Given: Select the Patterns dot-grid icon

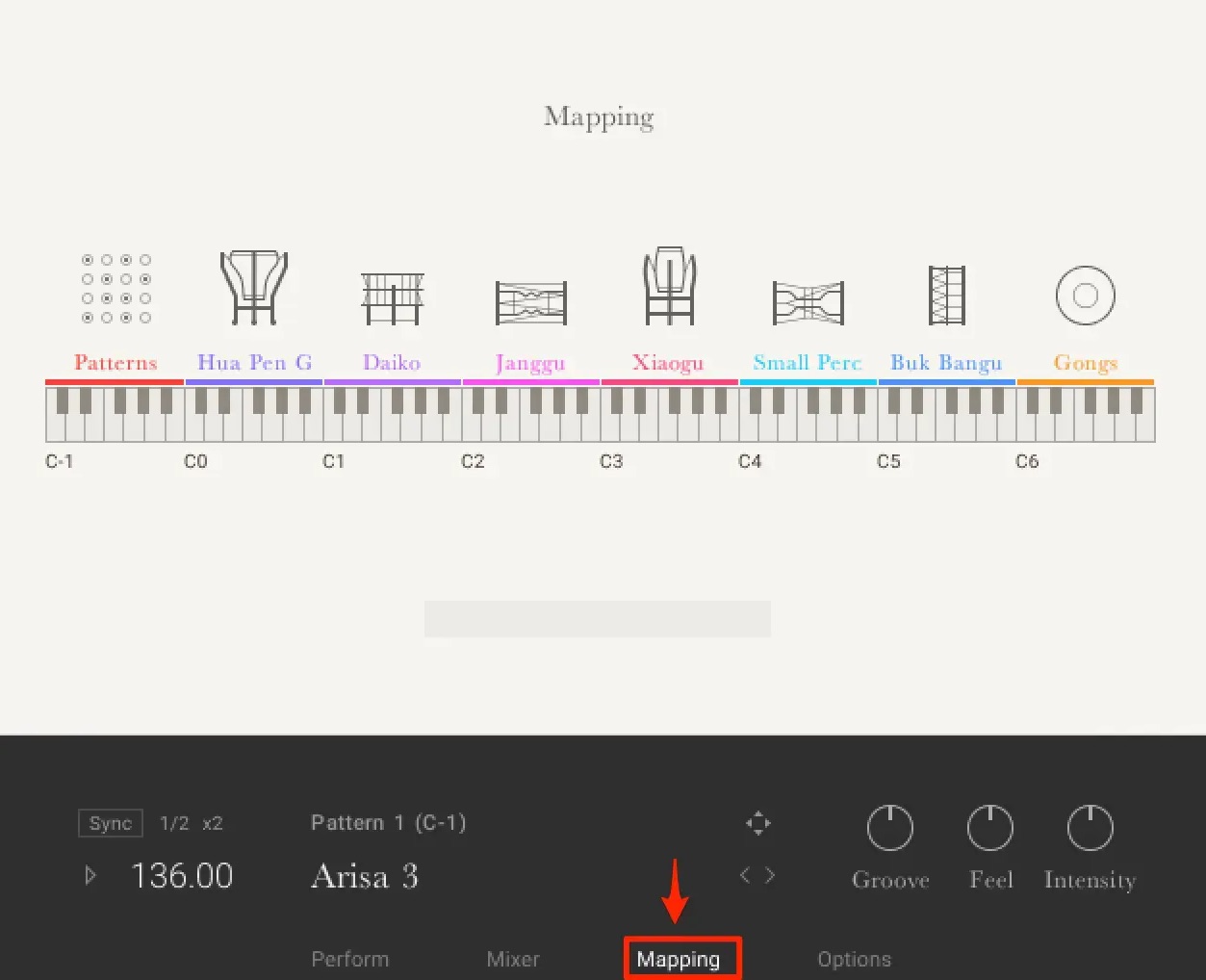Looking at the screenshot, I should (116, 289).
